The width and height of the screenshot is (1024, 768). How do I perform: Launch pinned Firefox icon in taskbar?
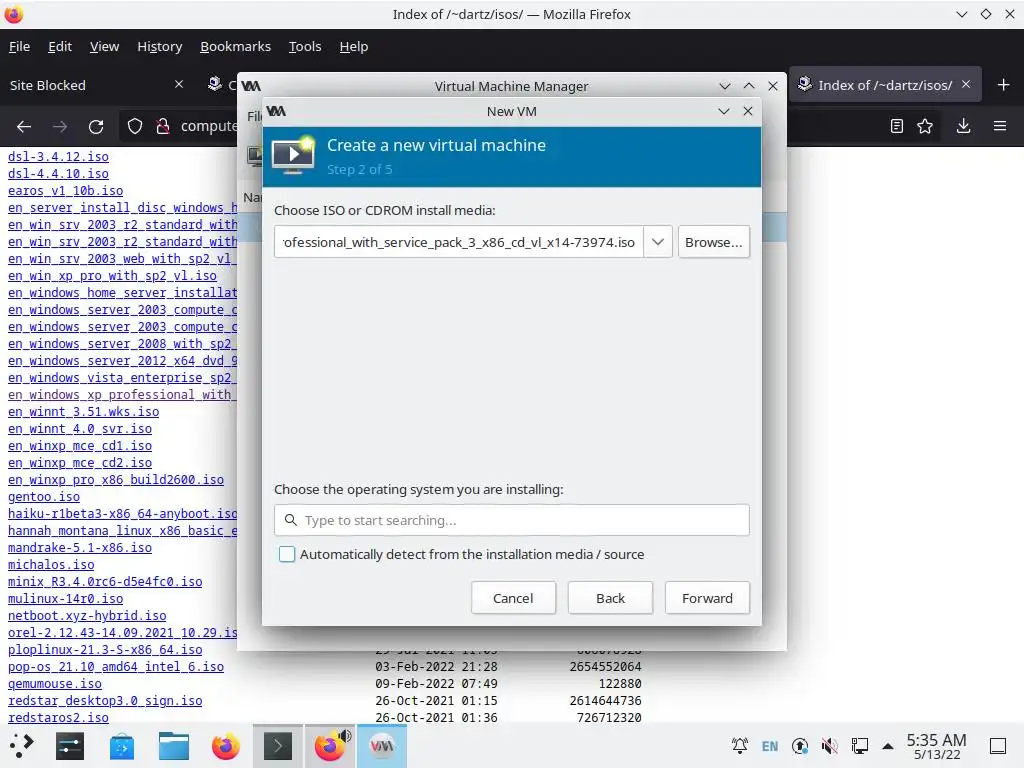tap(226, 746)
